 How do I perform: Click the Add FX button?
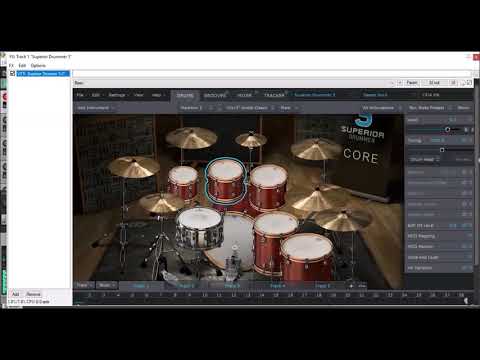tap(15, 294)
